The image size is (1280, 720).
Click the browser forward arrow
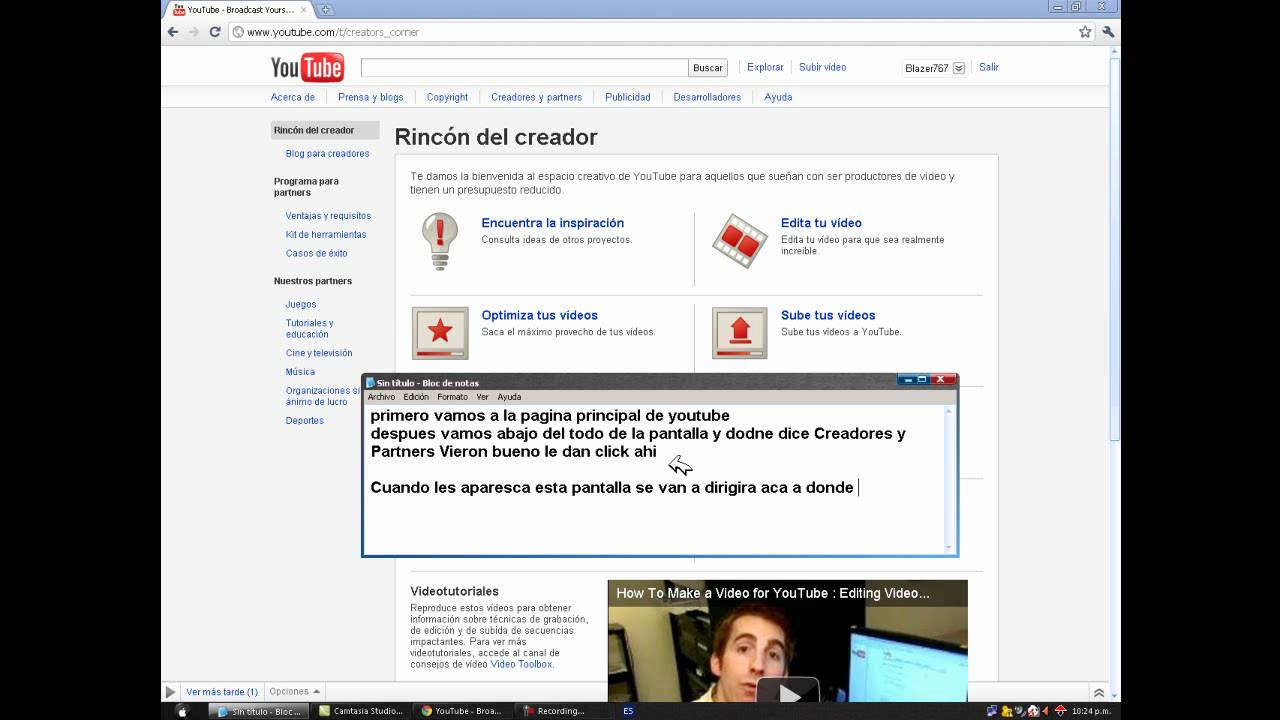[x=193, y=32]
